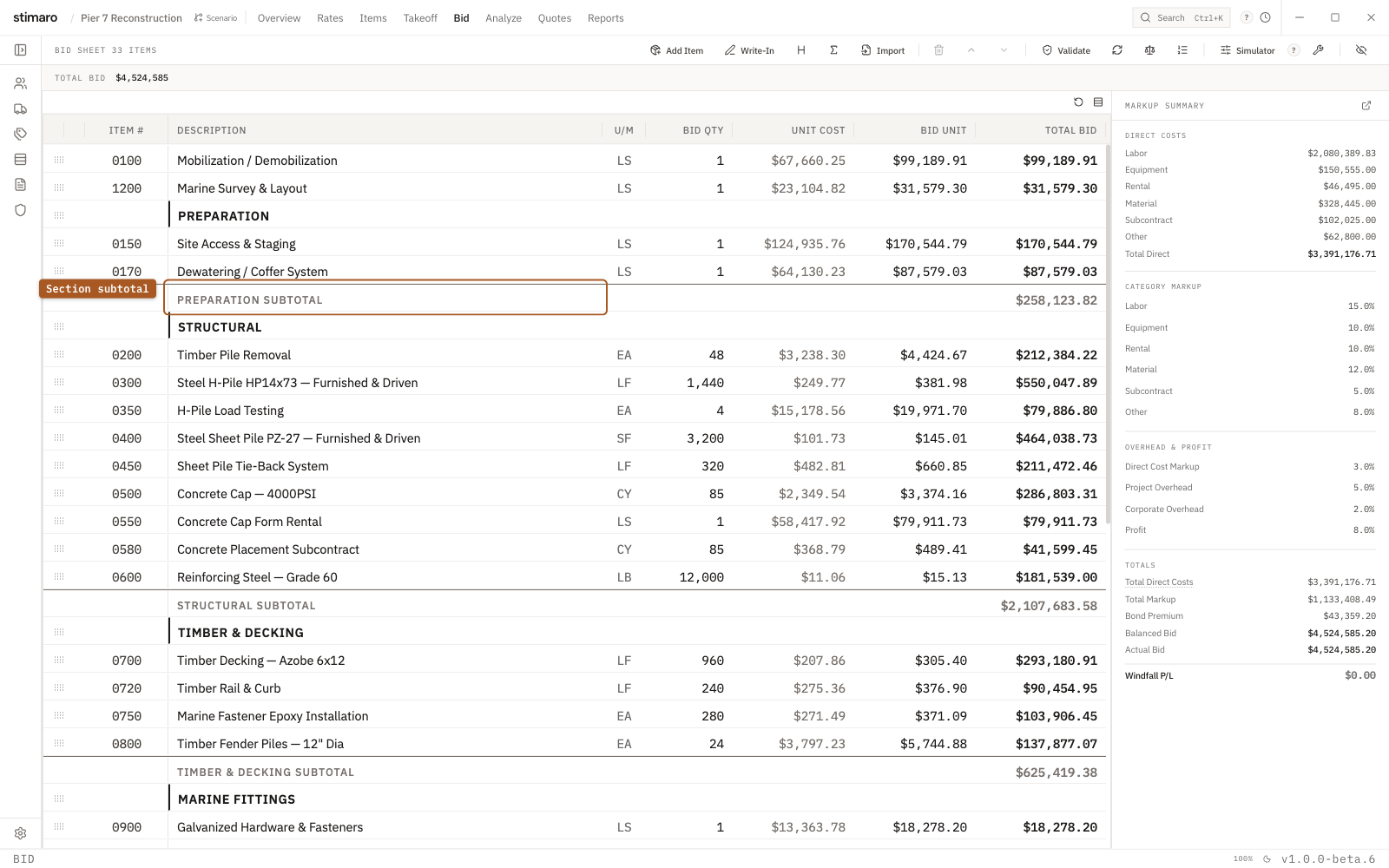Viewport: 1389px width, 868px height.
Task: Go to the Quotes tab
Action: [555, 18]
